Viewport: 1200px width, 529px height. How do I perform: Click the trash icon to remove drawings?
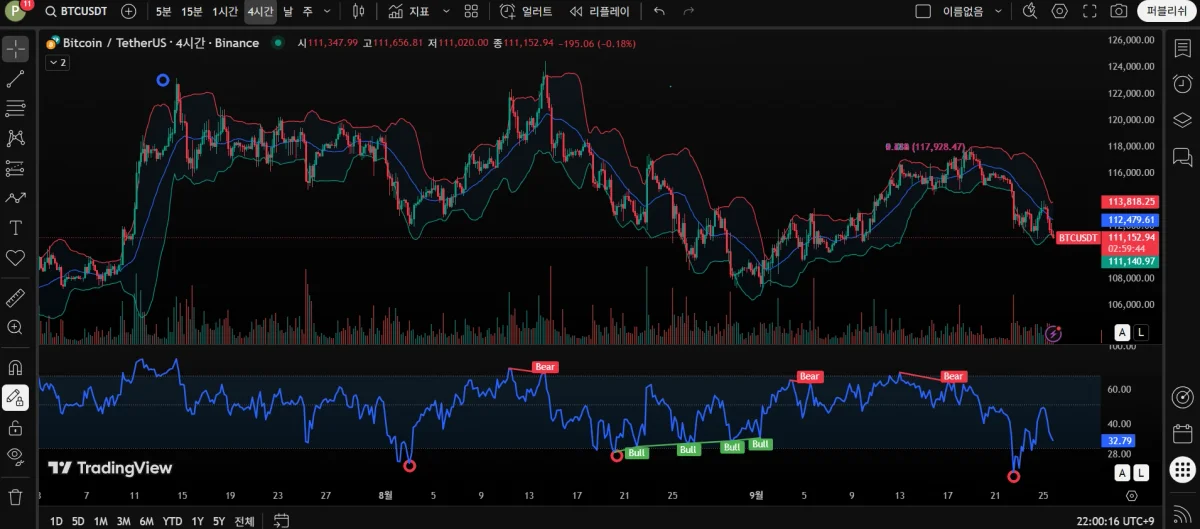pos(15,497)
